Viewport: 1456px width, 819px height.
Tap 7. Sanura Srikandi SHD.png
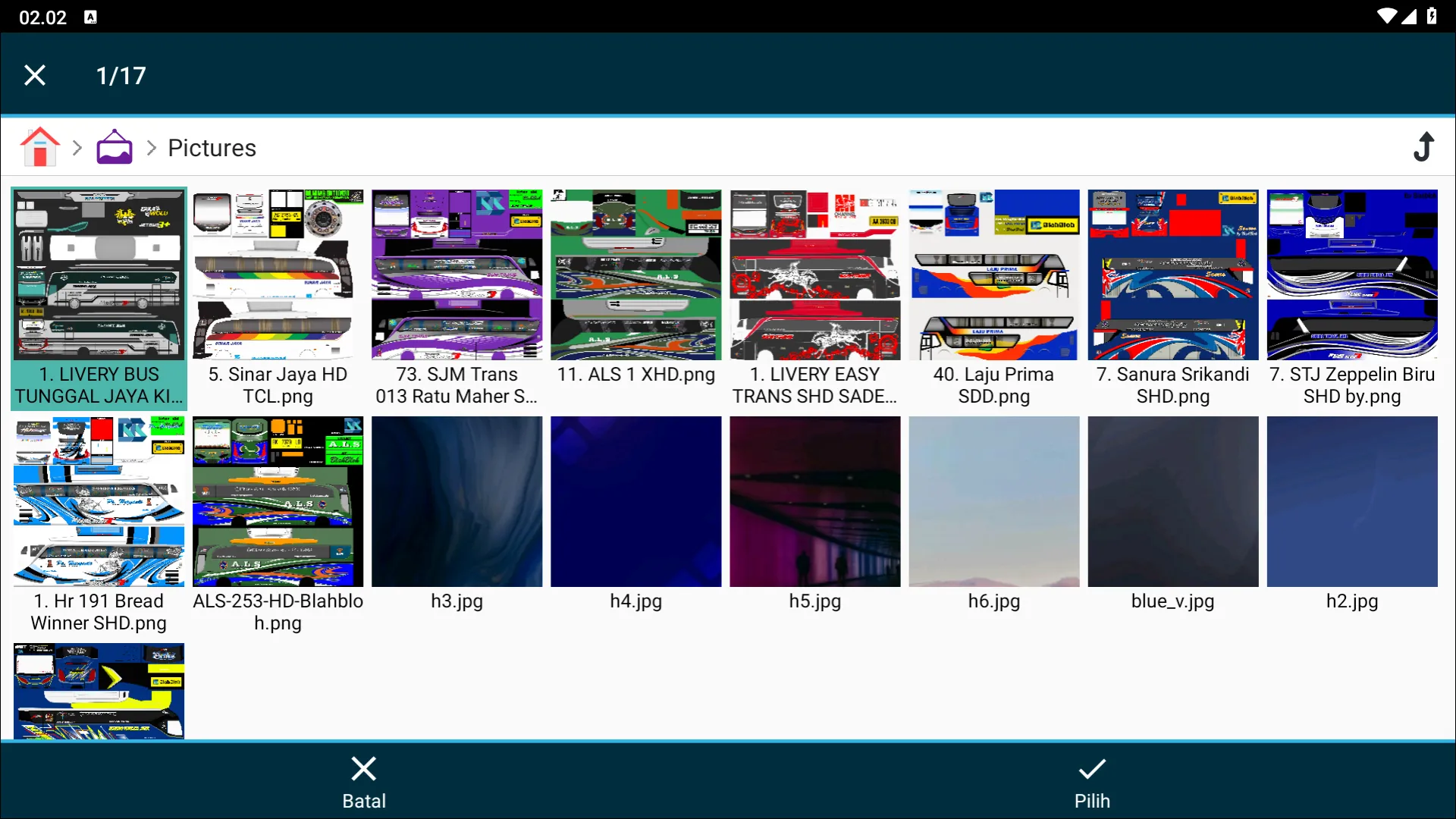pos(1172,275)
